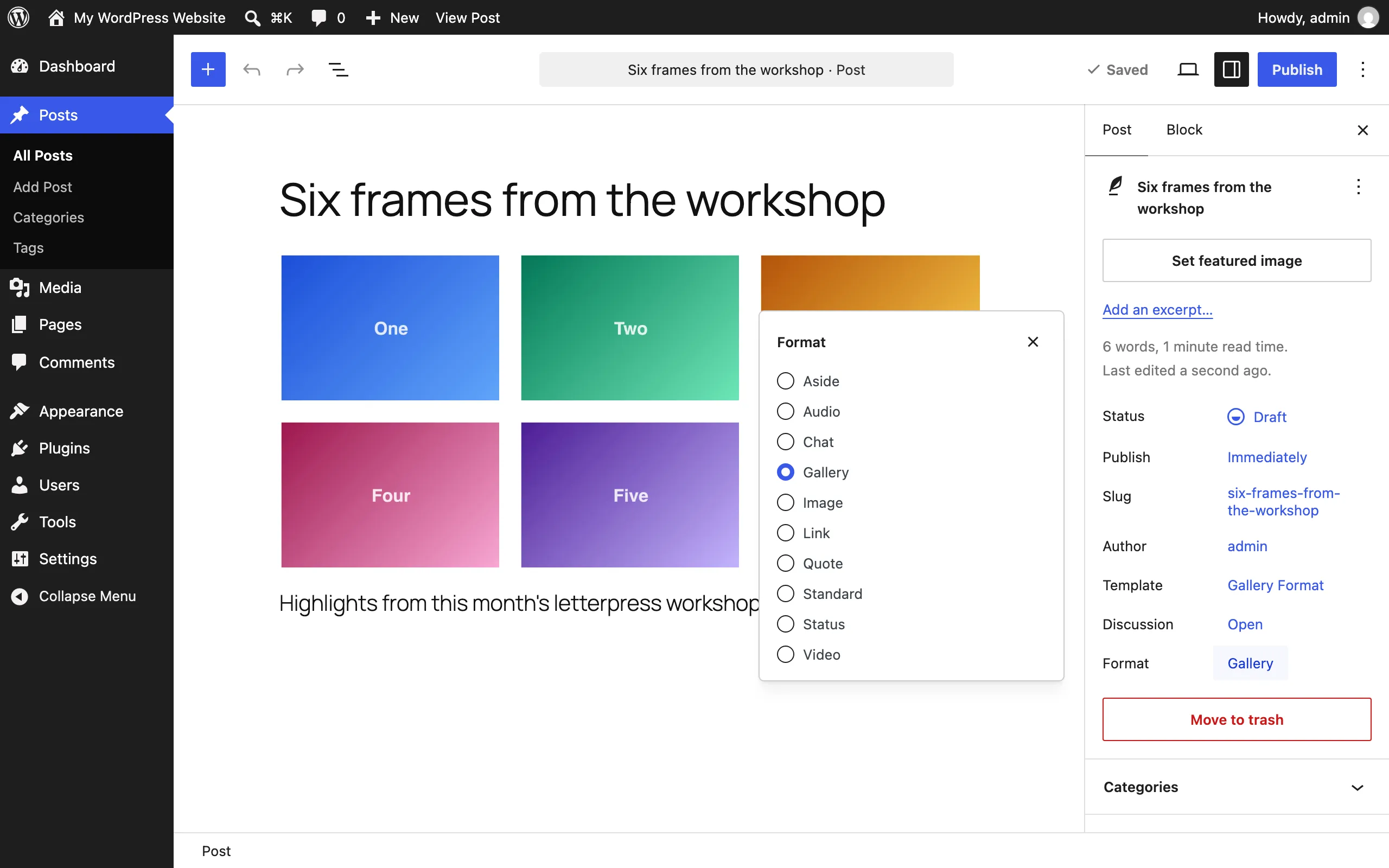Open the Plugins menu
The width and height of the screenshot is (1389, 868).
(87, 448)
